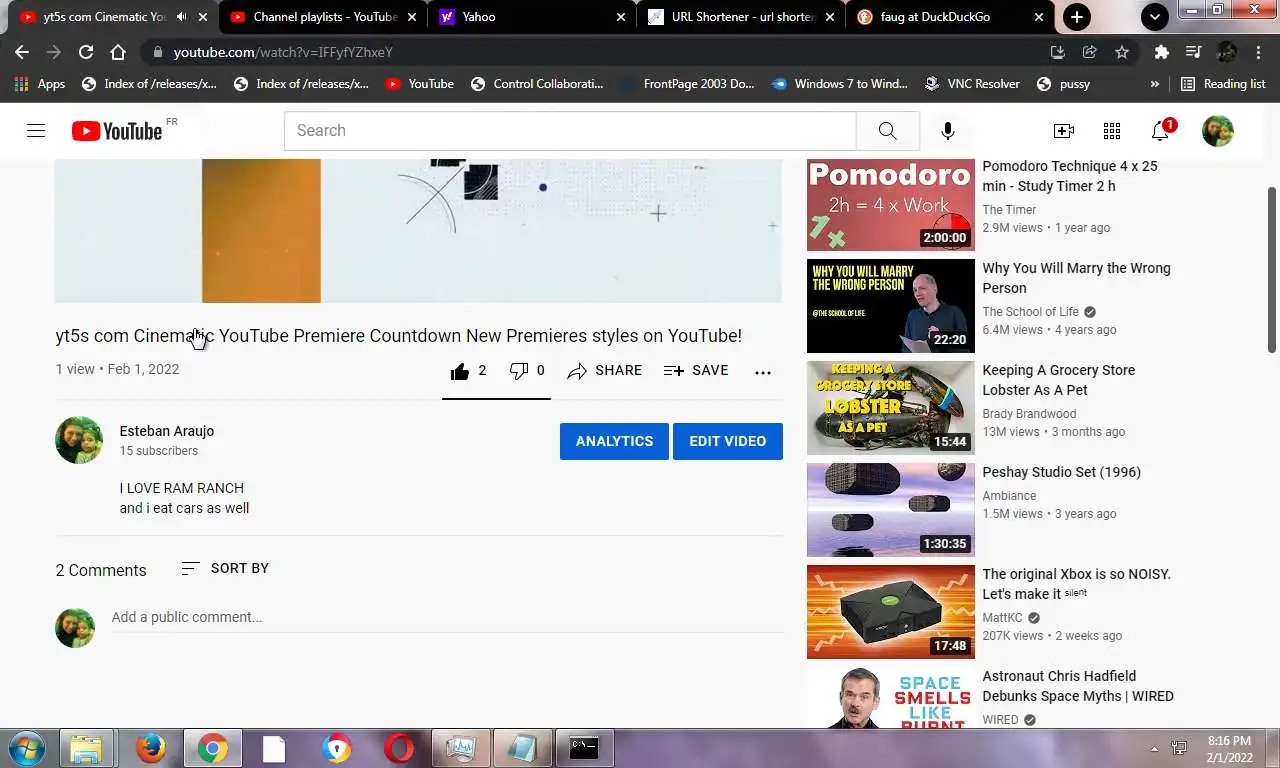Open Why You Will Marry thumbnail
This screenshot has width=1280, height=768.
pos(890,306)
